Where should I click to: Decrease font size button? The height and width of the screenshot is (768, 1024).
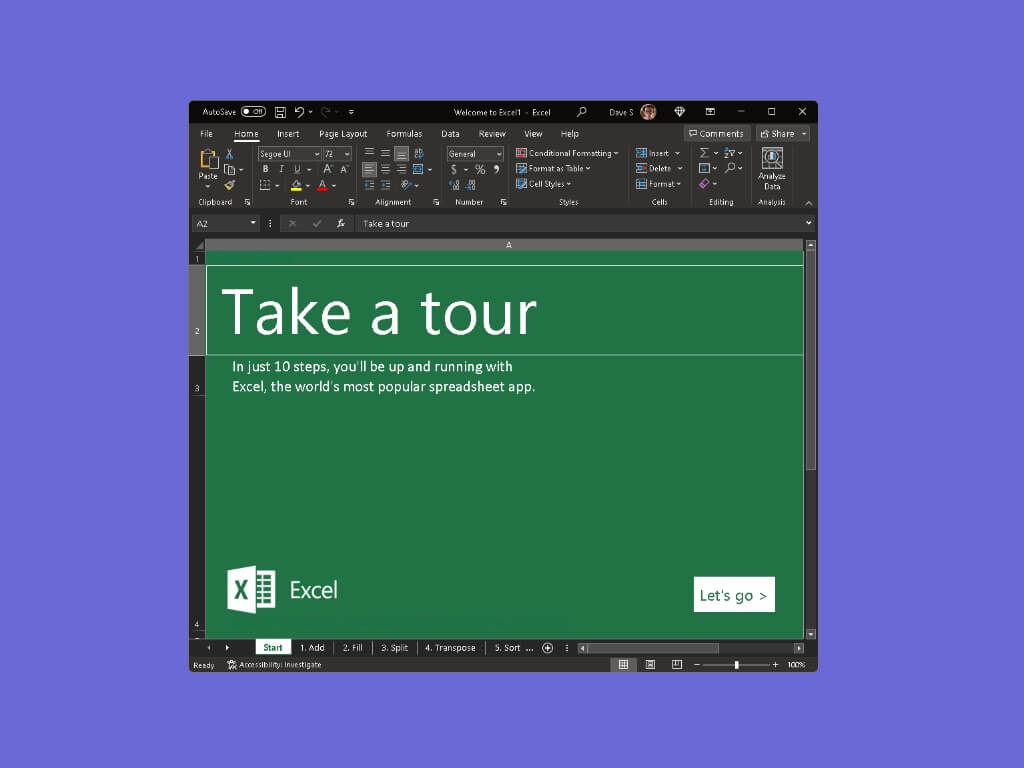[x=344, y=169]
